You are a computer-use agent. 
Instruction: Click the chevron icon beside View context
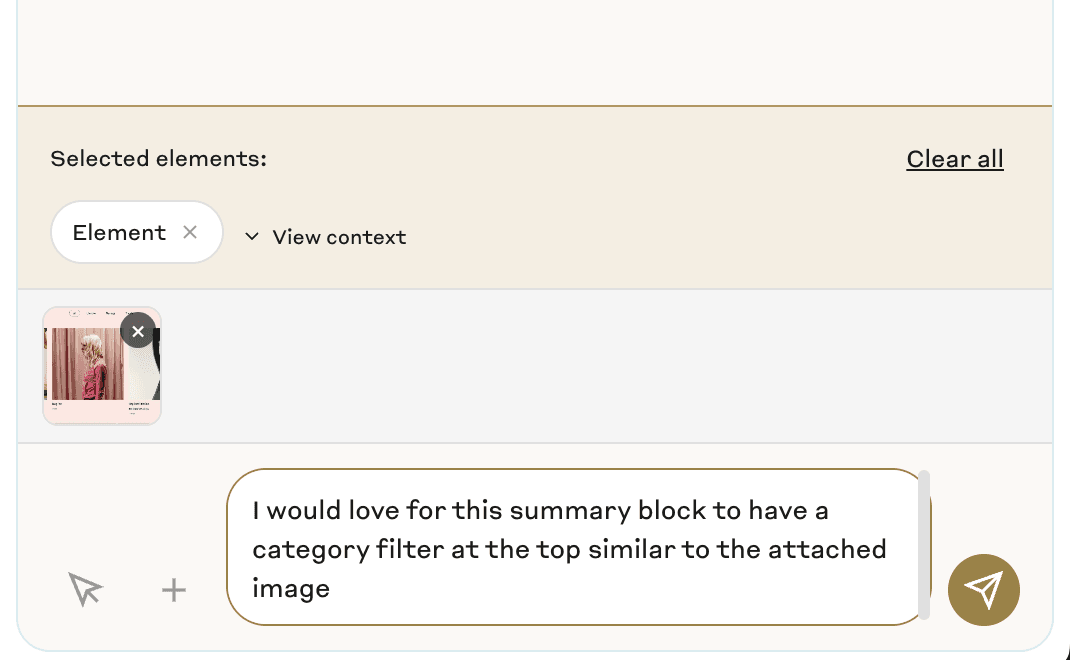[x=252, y=236]
